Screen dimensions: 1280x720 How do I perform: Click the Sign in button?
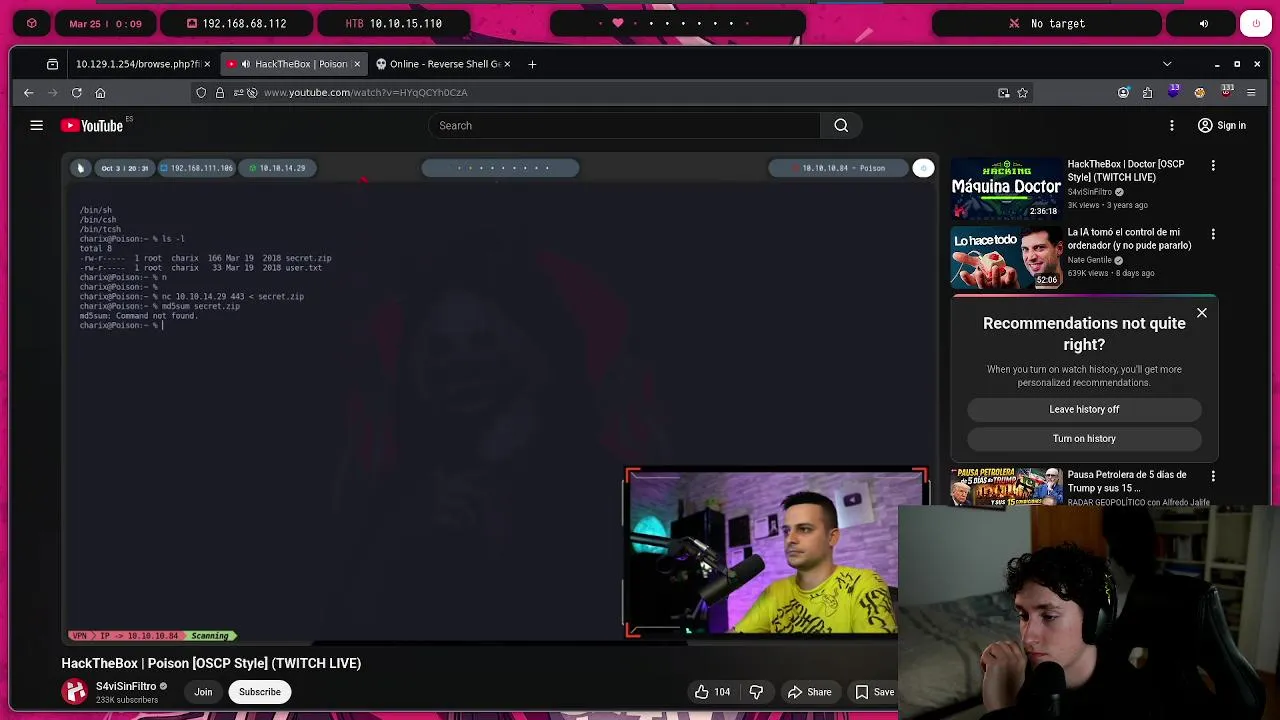[1222, 125]
